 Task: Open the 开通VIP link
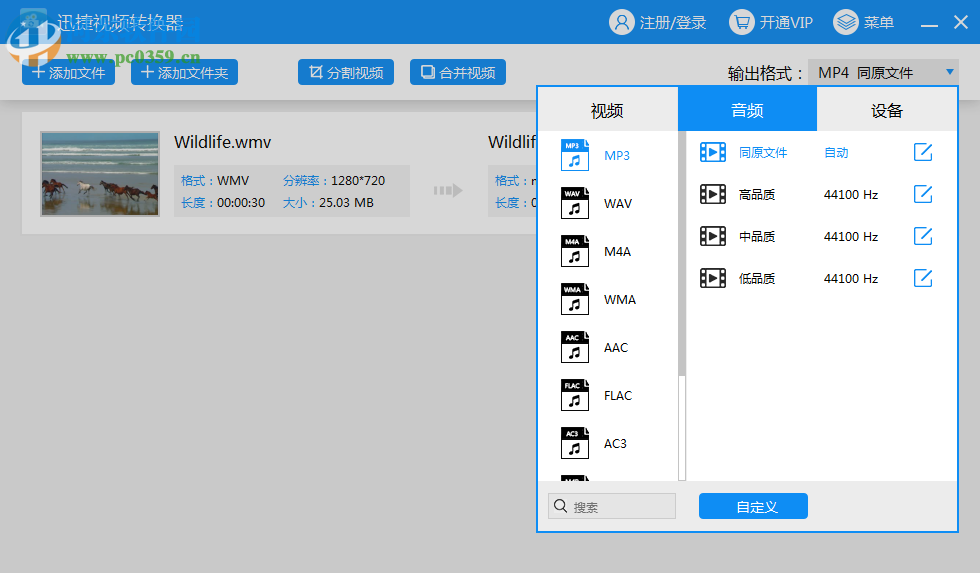[786, 23]
